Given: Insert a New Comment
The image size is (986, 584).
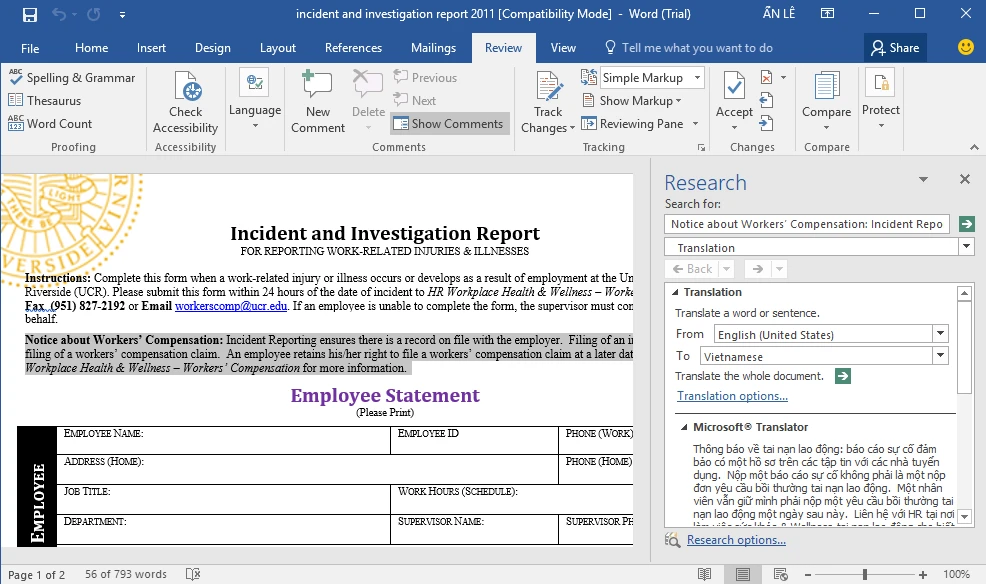Looking at the screenshot, I should click(x=318, y=102).
